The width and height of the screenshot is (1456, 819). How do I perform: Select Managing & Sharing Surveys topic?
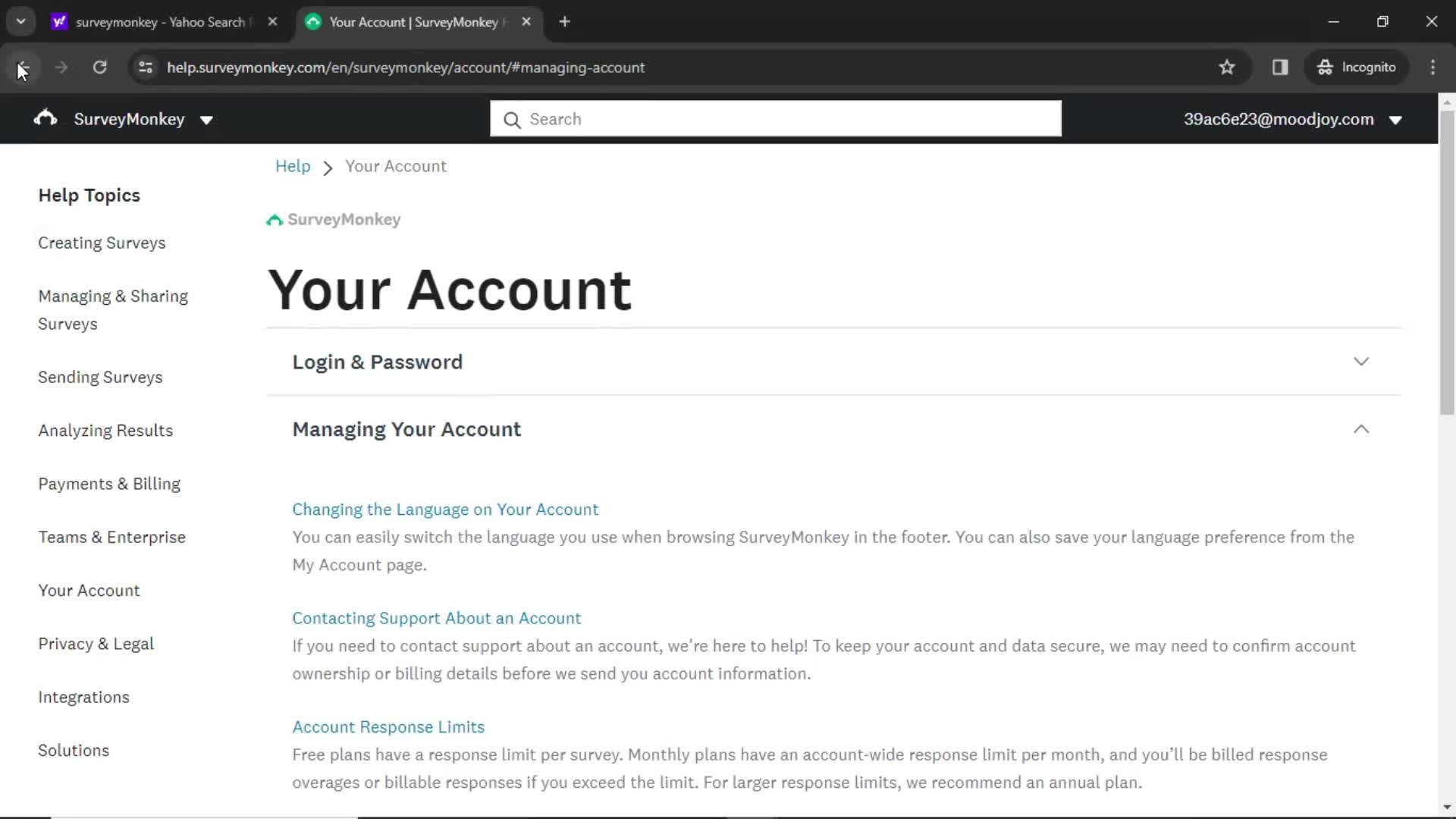click(113, 309)
